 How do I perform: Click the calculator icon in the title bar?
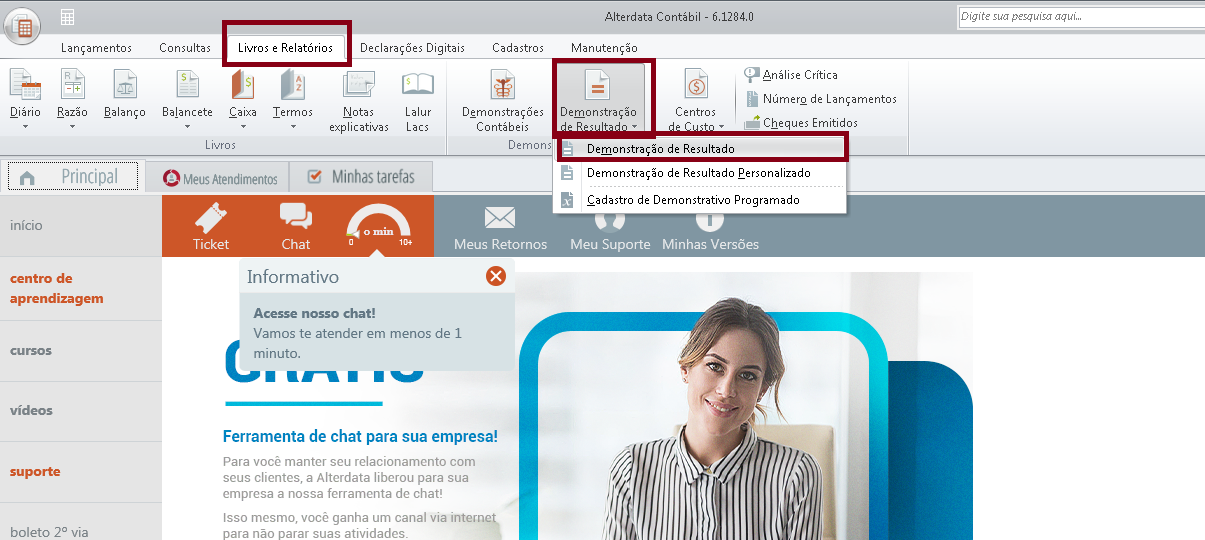click(x=68, y=17)
